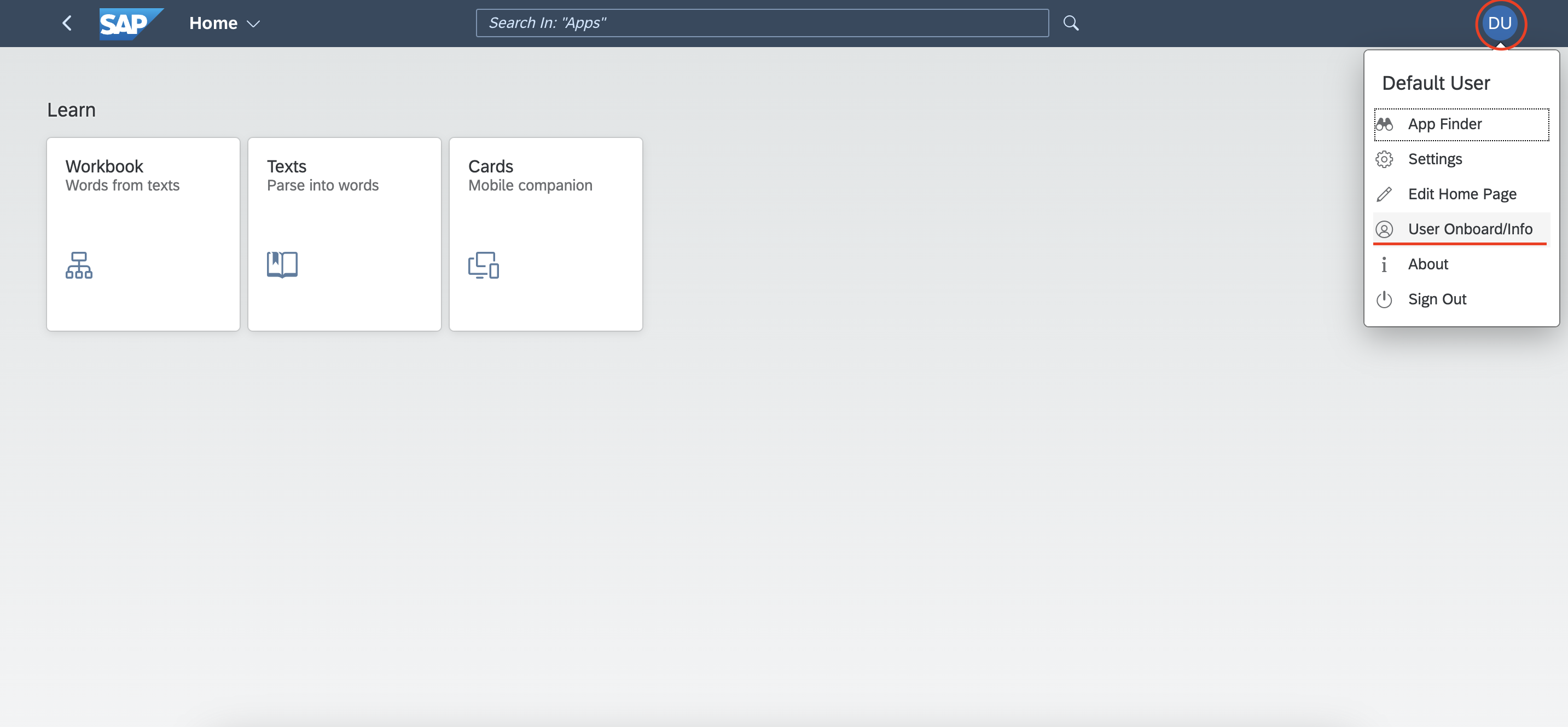The height and width of the screenshot is (727, 1568).
Task: Open the Texts tile title
Action: pyautogui.click(x=287, y=166)
